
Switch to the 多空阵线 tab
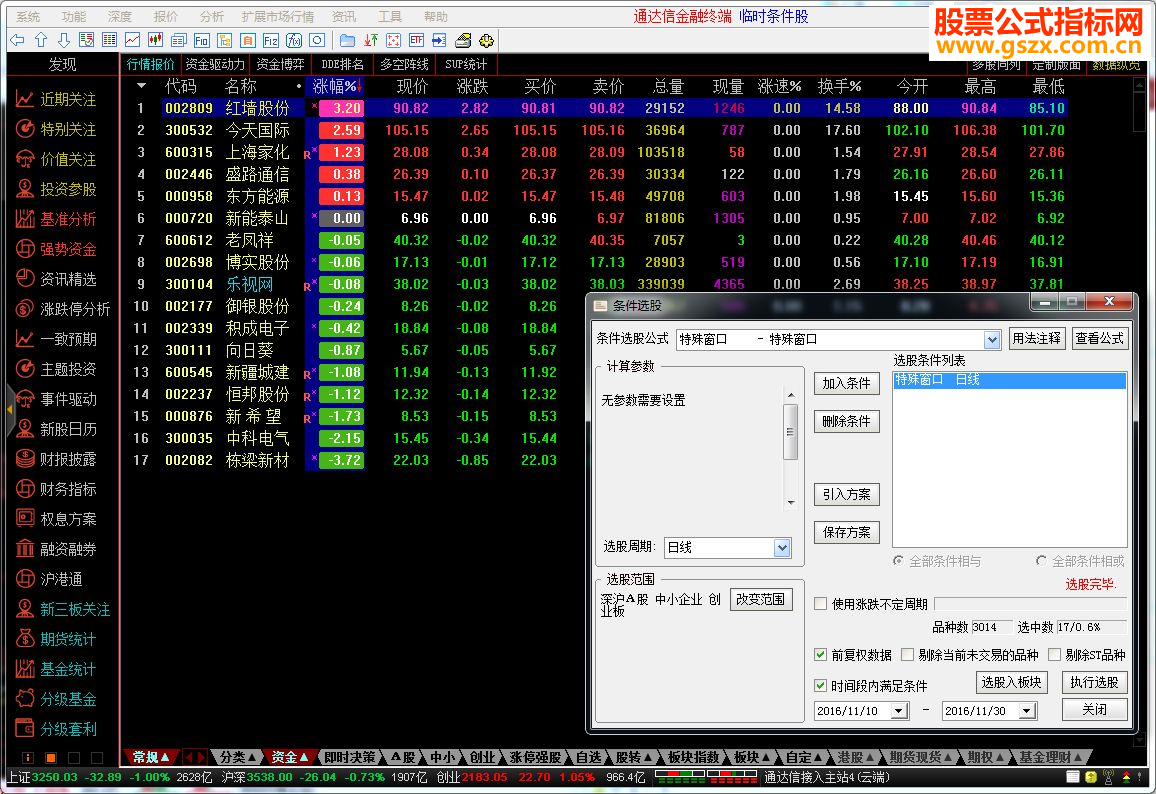[405, 65]
